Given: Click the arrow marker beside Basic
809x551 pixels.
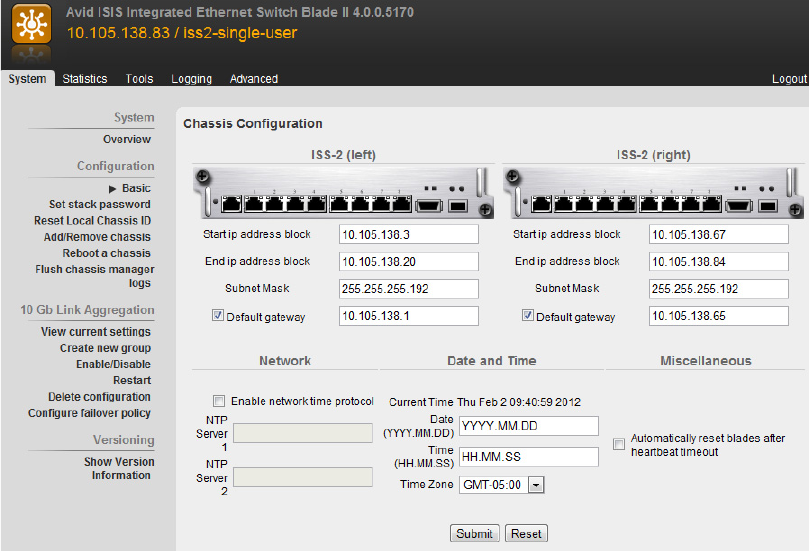Looking at the screenshot, I should coord(112,189).
